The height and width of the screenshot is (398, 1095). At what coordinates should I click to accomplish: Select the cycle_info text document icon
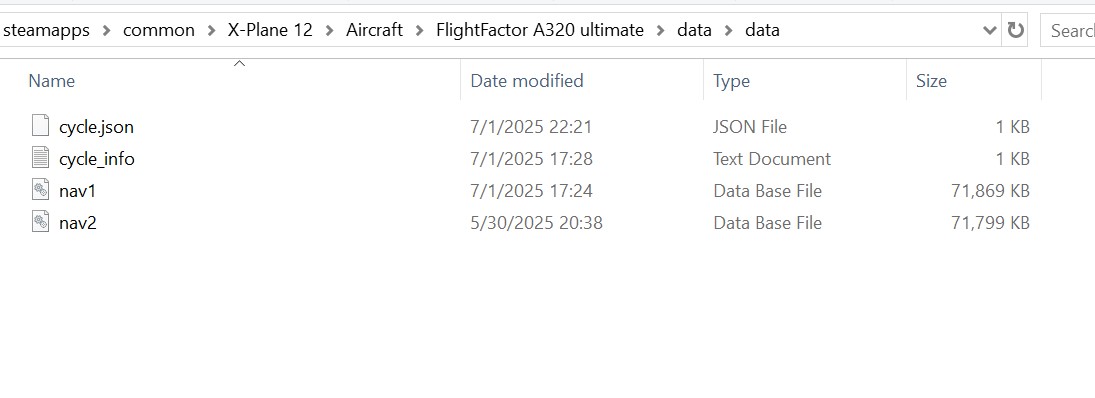(41, 159)
